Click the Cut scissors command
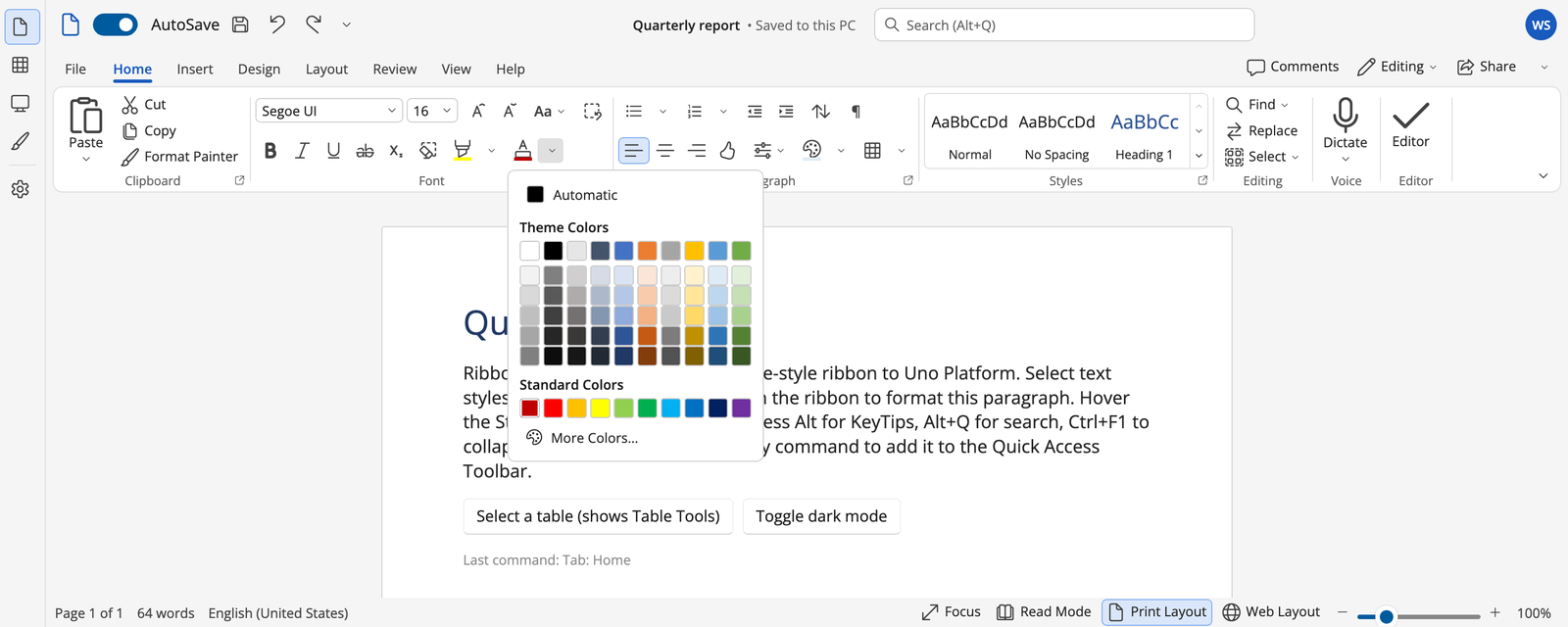This screenshot has height=627, width=1568. click(144, 105)
